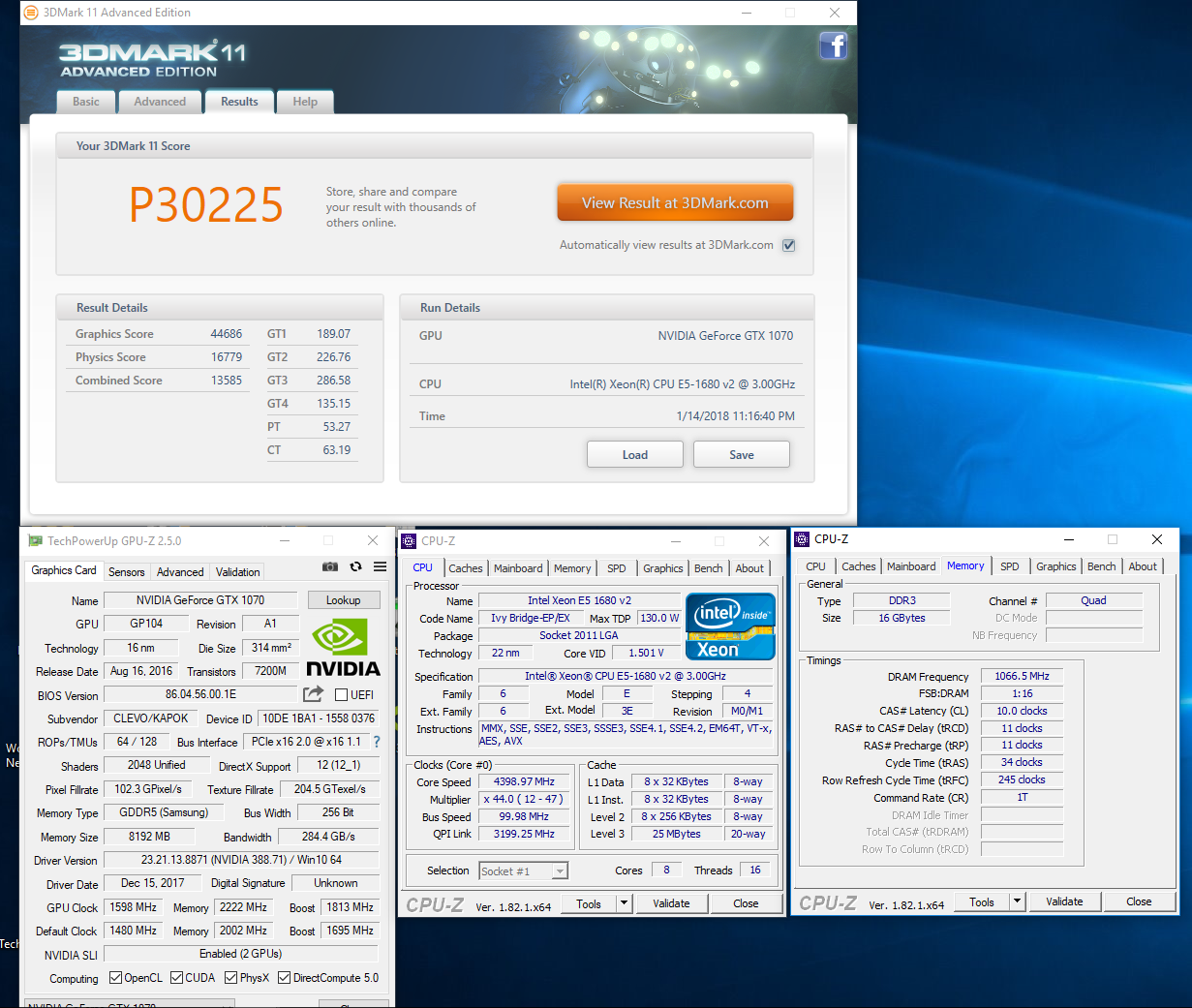
Task: Click Tools button in middle CPU-Z window
Action: click(x=589, y=903)
